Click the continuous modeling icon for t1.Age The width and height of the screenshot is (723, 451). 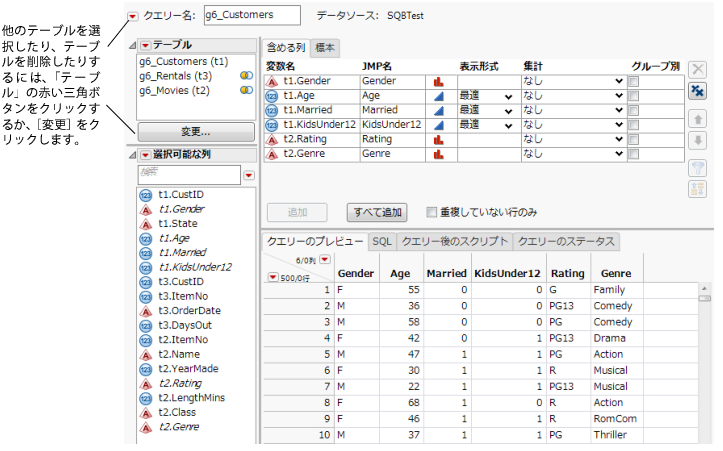click(439, 96)
